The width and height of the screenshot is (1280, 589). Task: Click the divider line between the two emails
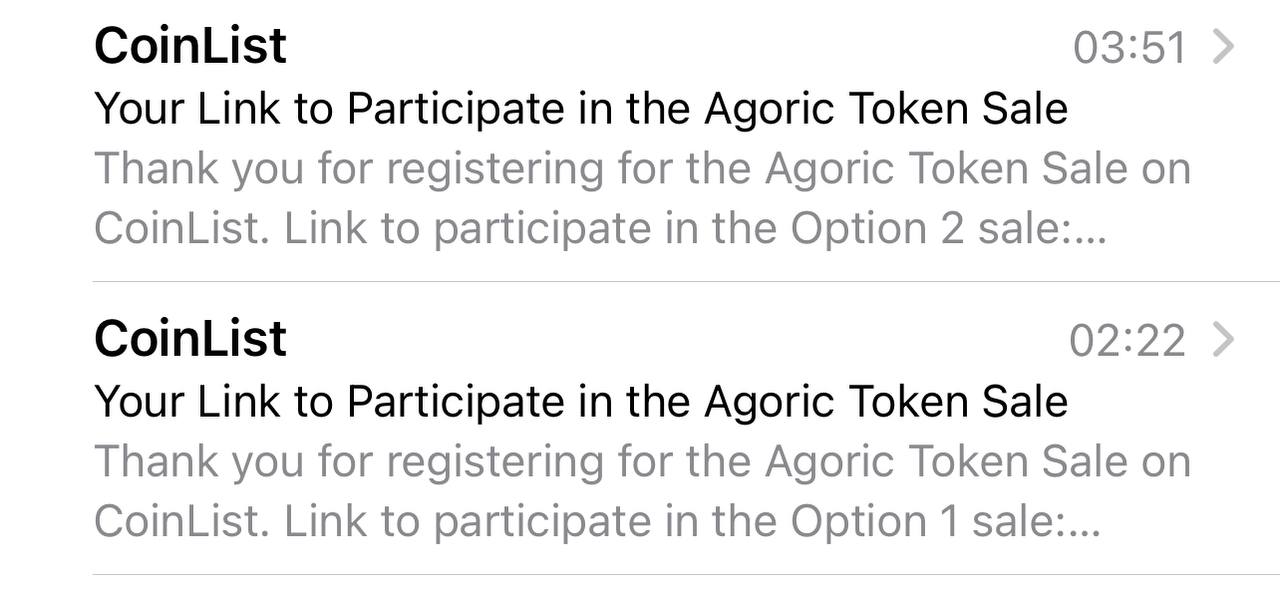[686, 282]
